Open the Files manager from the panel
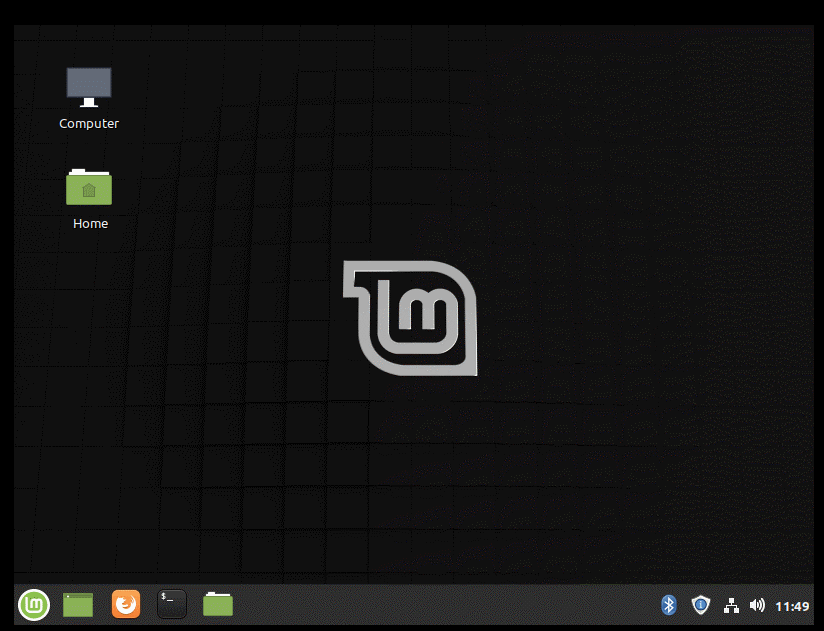Screen dimensions: 824x631 (218, 604)
